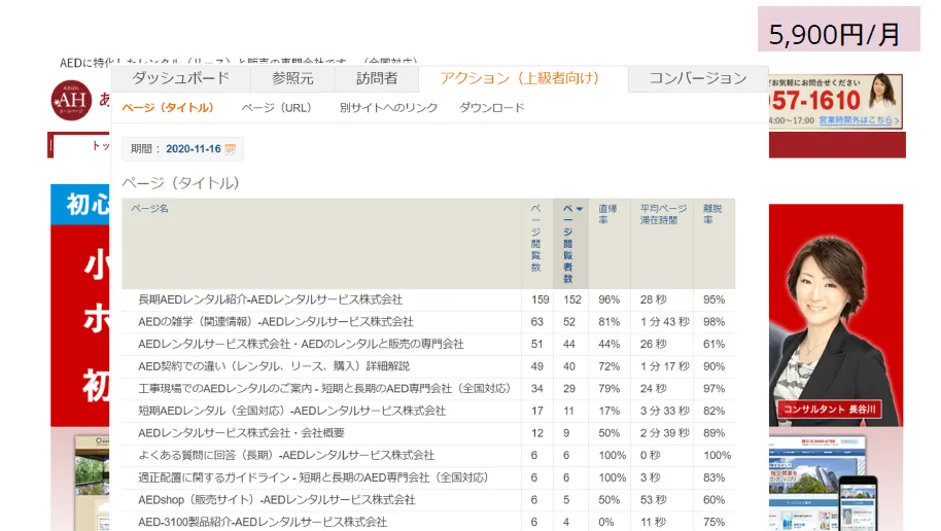This screenshot has width=941, height=531.
Task: Click the 152 visitors value
Action: [572, 299]
